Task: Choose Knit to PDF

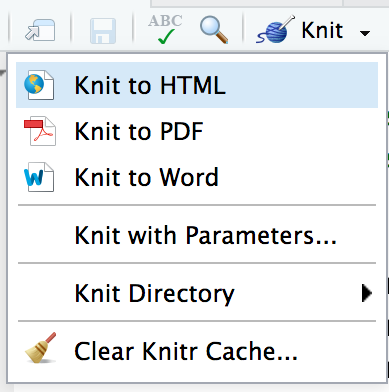Action: point(197,131)
